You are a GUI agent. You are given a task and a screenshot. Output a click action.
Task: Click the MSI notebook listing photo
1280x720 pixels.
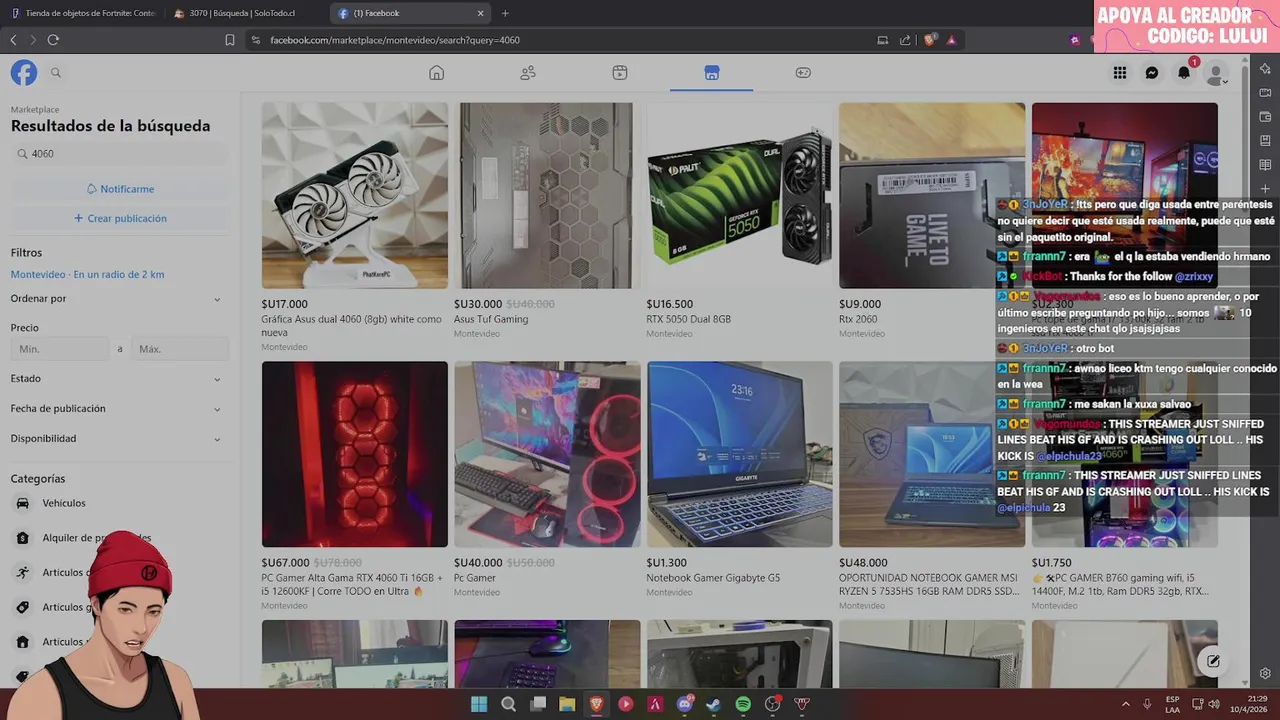(932, 454)
